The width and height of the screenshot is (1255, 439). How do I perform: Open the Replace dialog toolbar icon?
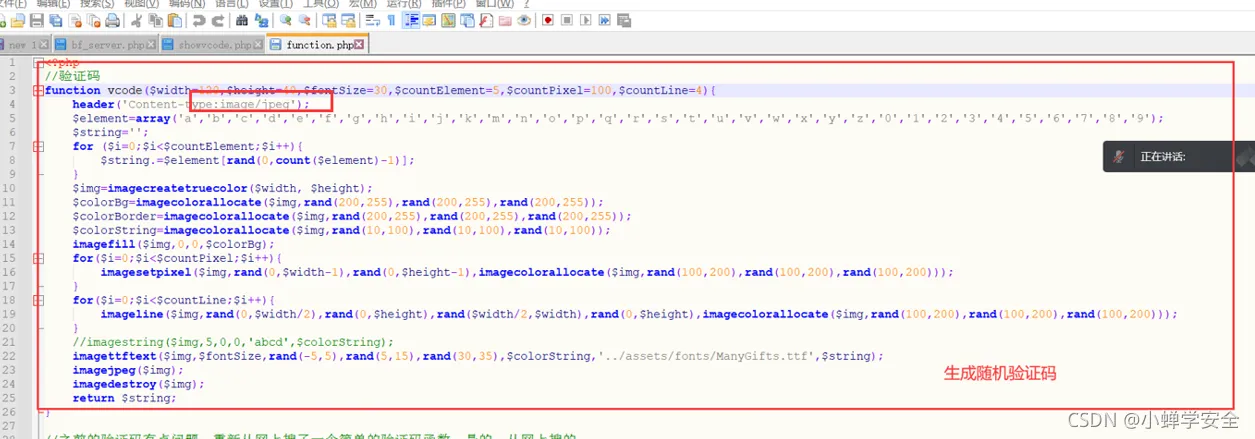pos(261,20)
